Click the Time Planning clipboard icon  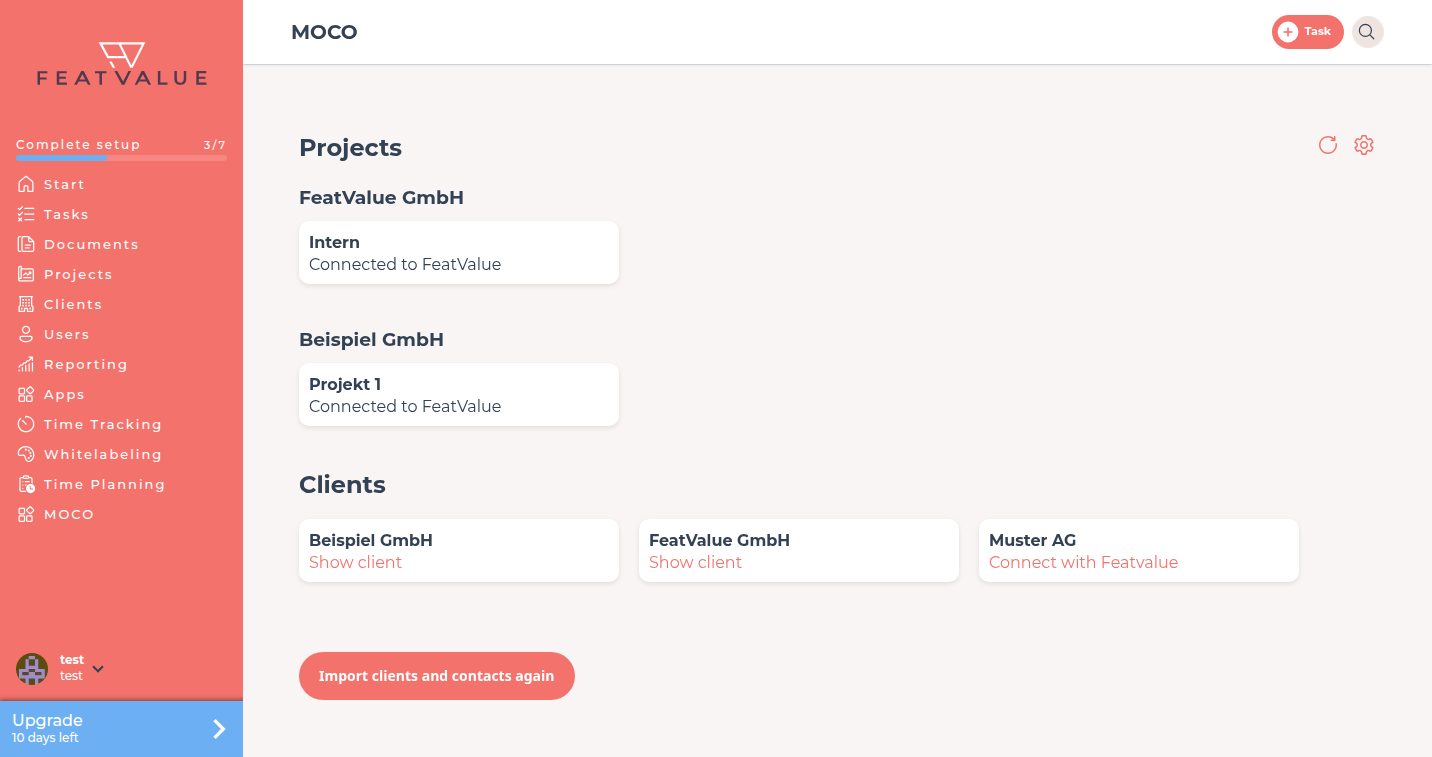pos(26,484)
